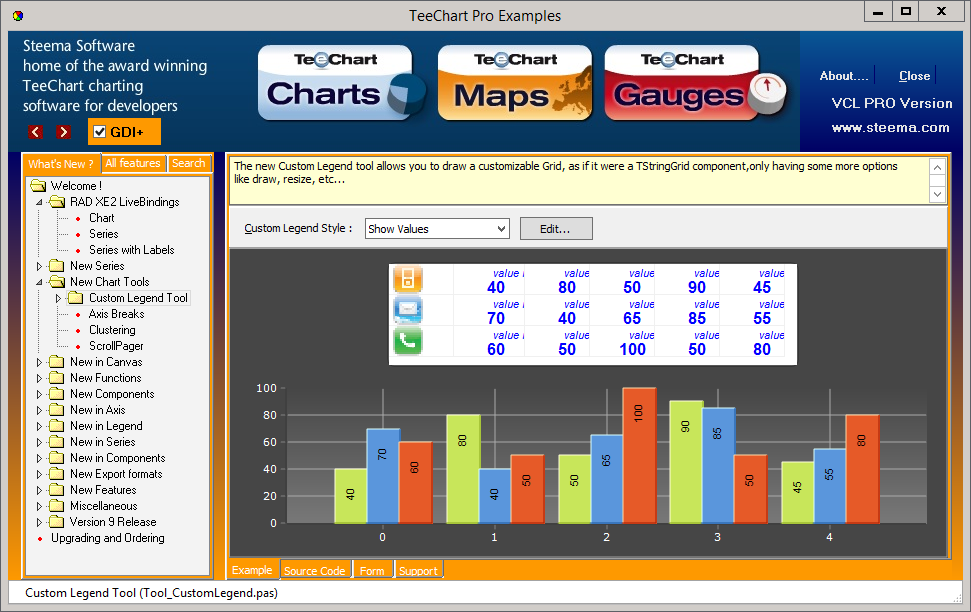This screenshot has height=612, width=971.
Task: Click the New Series folder icon
Action: pyautogui.click(x=56, y=266)
